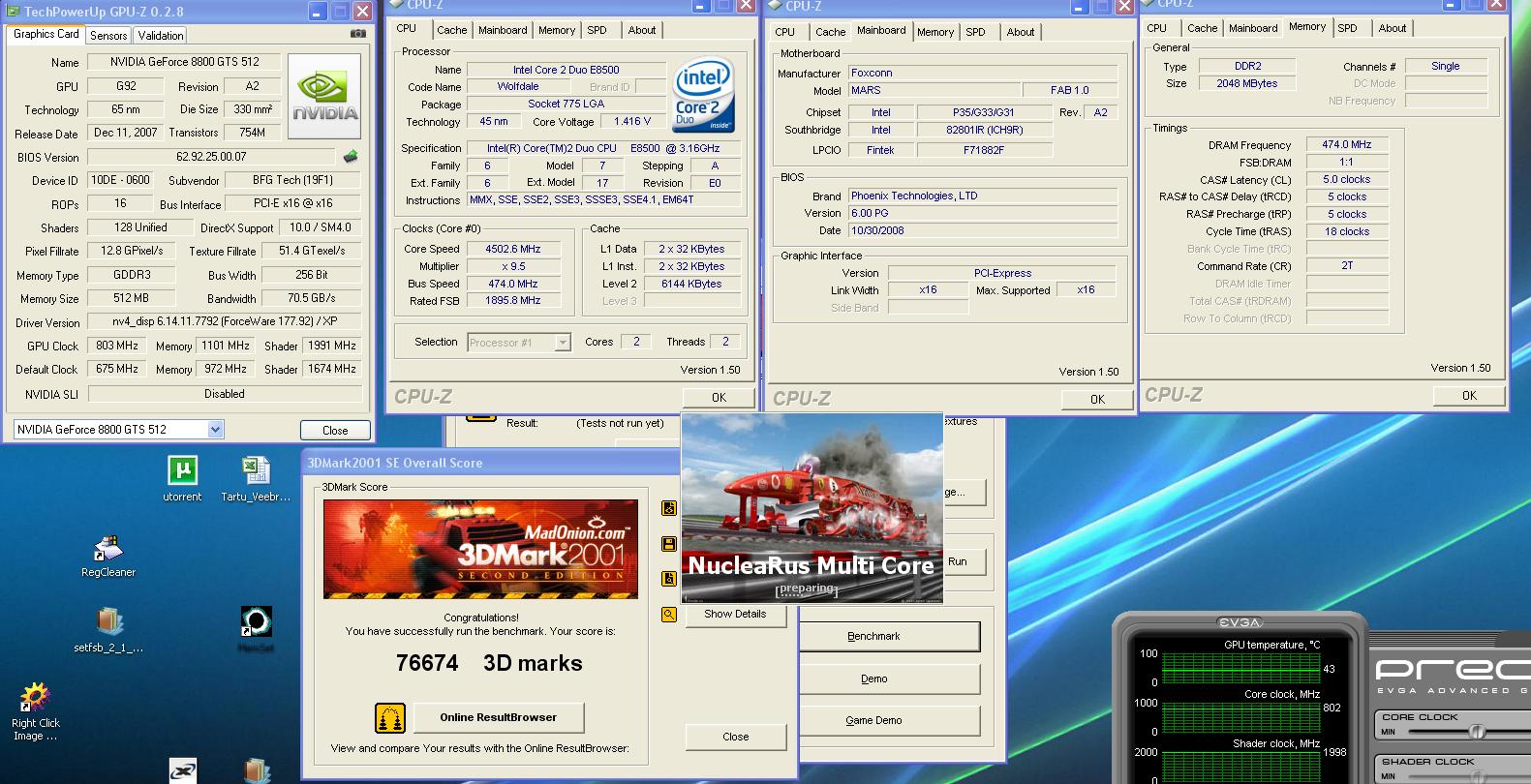Screen dimensions: 1531x784
Task: Click the BIOS save icon in GPU-Z
Action: 351,156
